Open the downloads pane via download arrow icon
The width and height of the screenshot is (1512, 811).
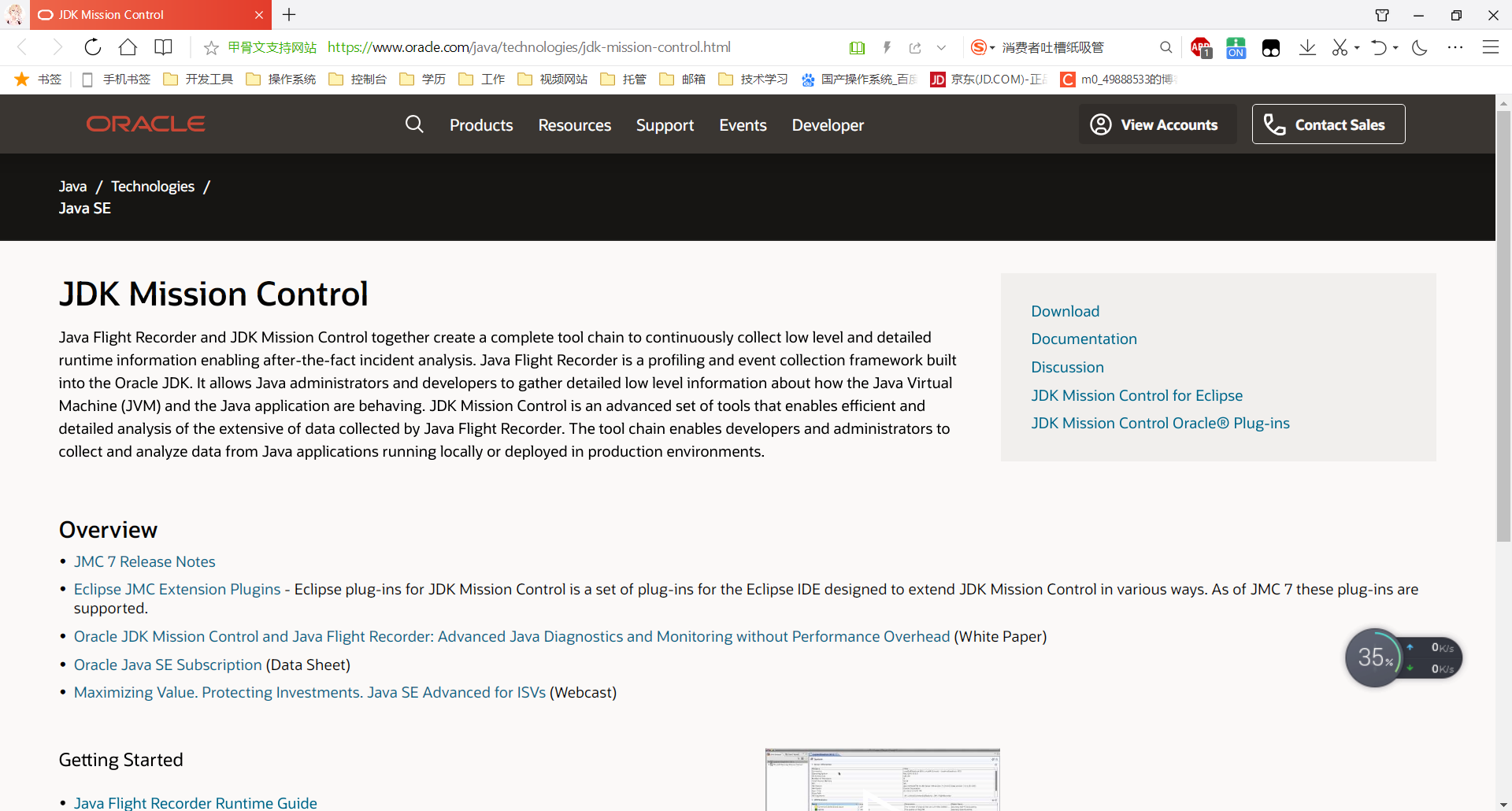click(x=1308, y=47)
